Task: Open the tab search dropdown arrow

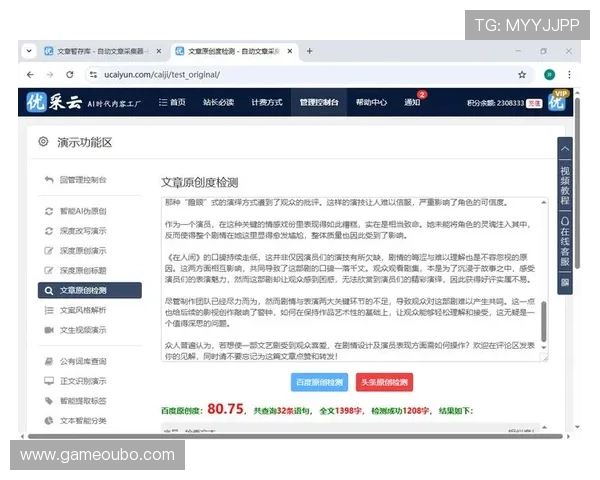Action: coord(29,51)
